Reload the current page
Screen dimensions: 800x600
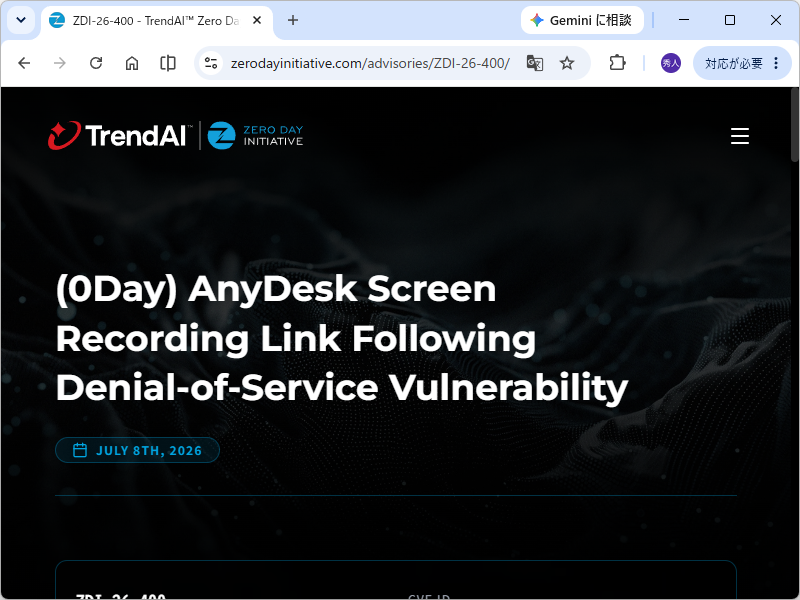coord(96,63)
